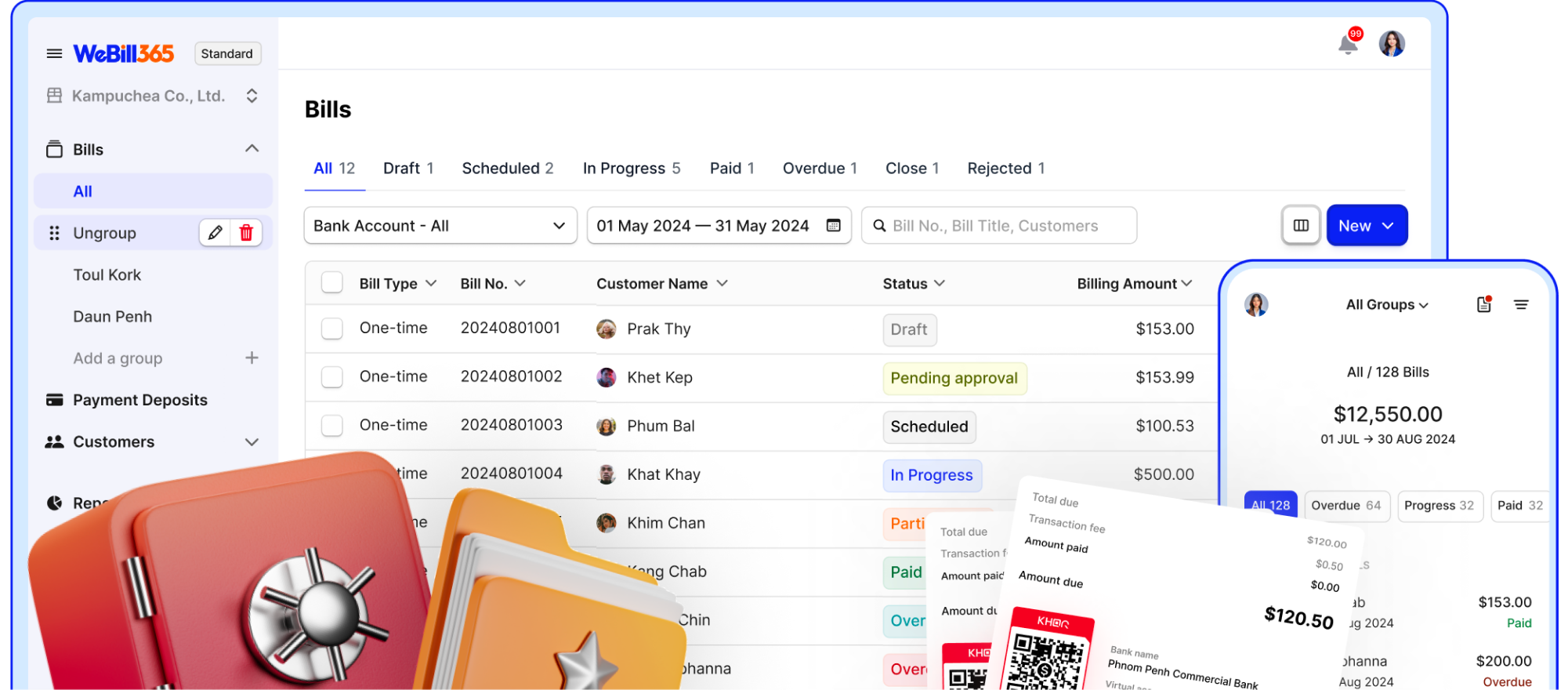Click the building icon next to Kampuchea Co., Ltd.
The image size is (1568, 690).
point(54,96)
